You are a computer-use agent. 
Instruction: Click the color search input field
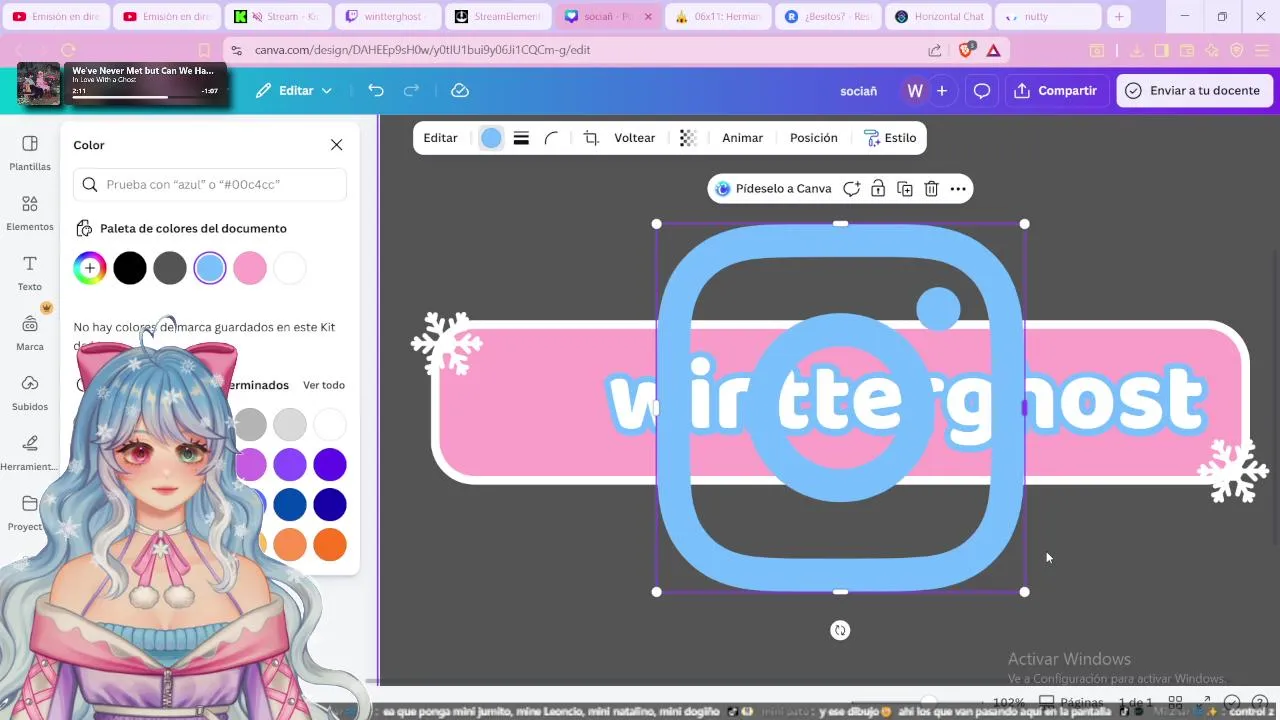coord(210,184)
